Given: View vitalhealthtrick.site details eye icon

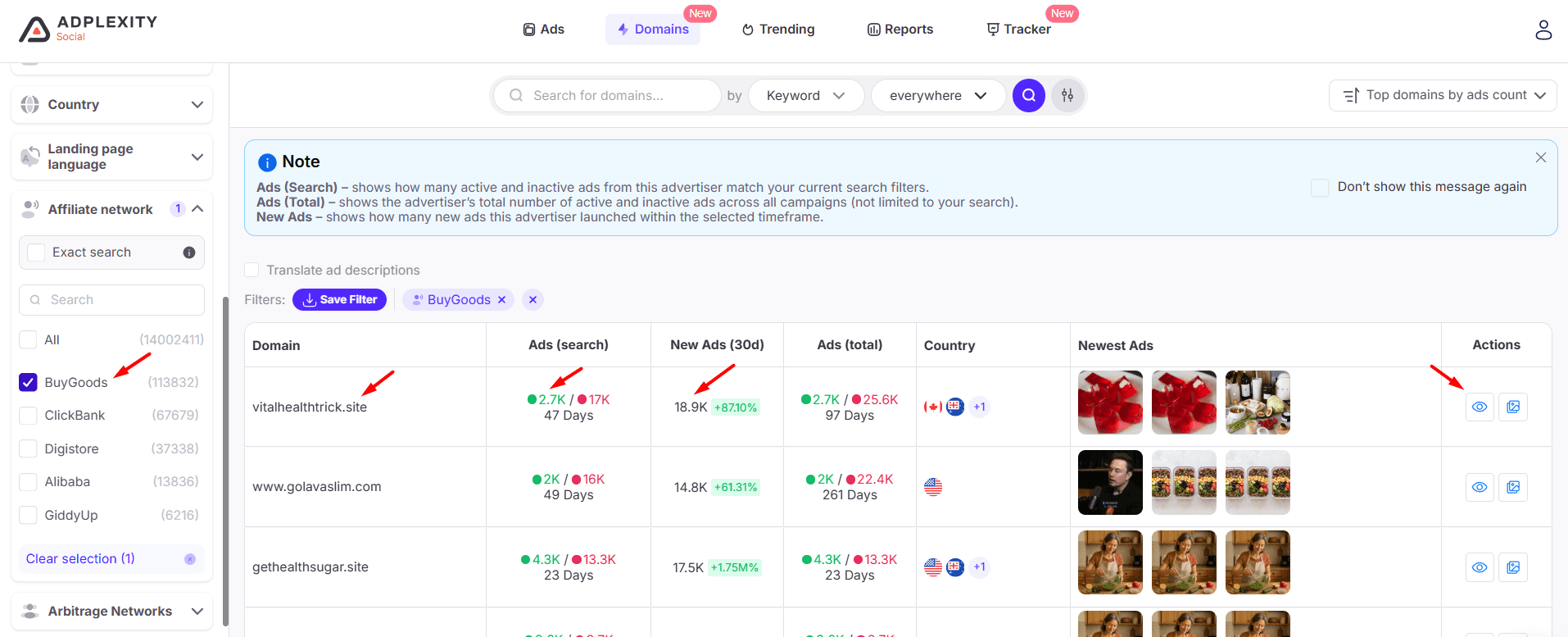Looking at the screenshot, I should coord(1480,407).
